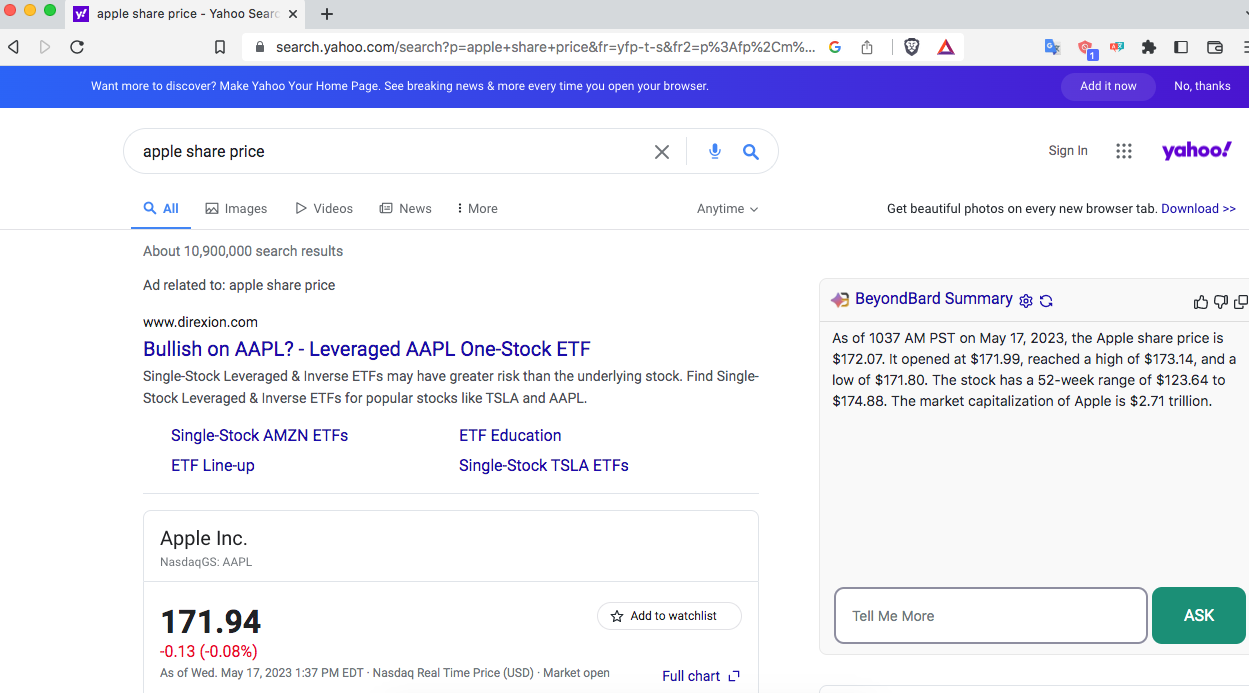Viewport: 1249px width, 693px height.
Task: Open the Brave Rewards triangle icon
Action: pos(946,47)
